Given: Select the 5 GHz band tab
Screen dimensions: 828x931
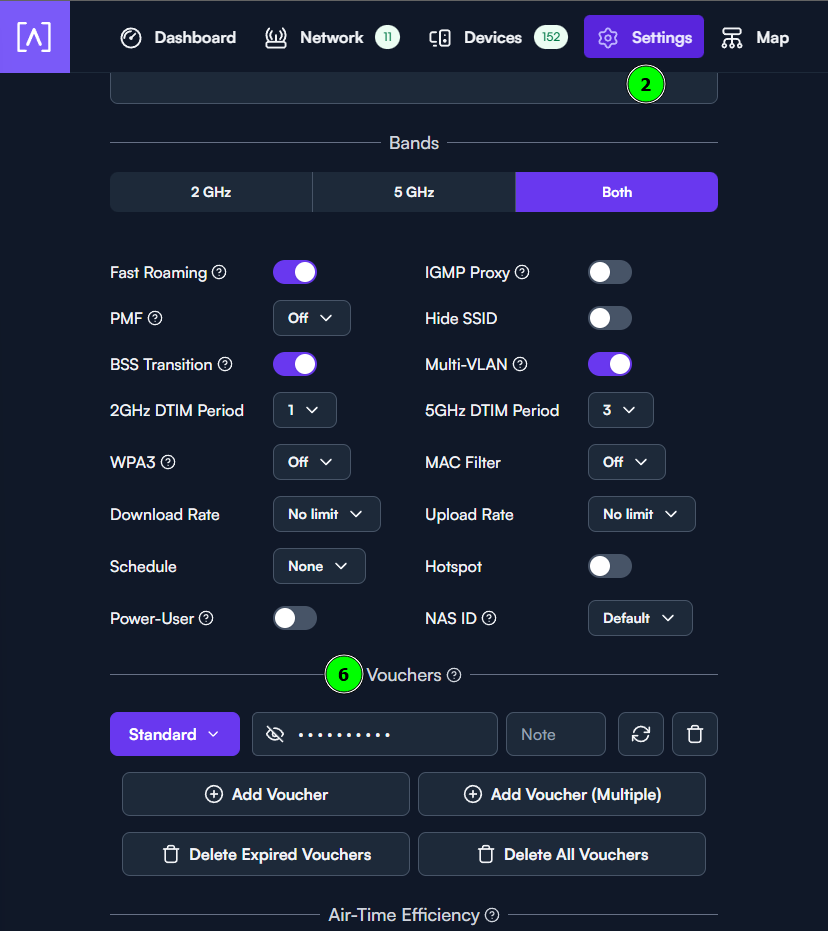Looking at the screenshot, I should tap(414, 192).
